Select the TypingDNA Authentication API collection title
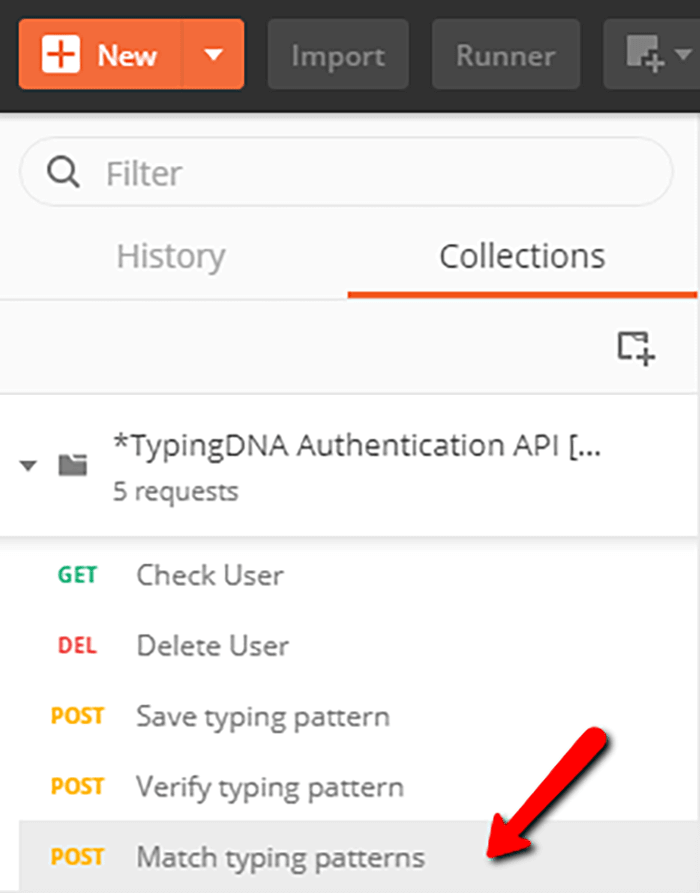Screen dimensions: 700x893 [357, 445]
